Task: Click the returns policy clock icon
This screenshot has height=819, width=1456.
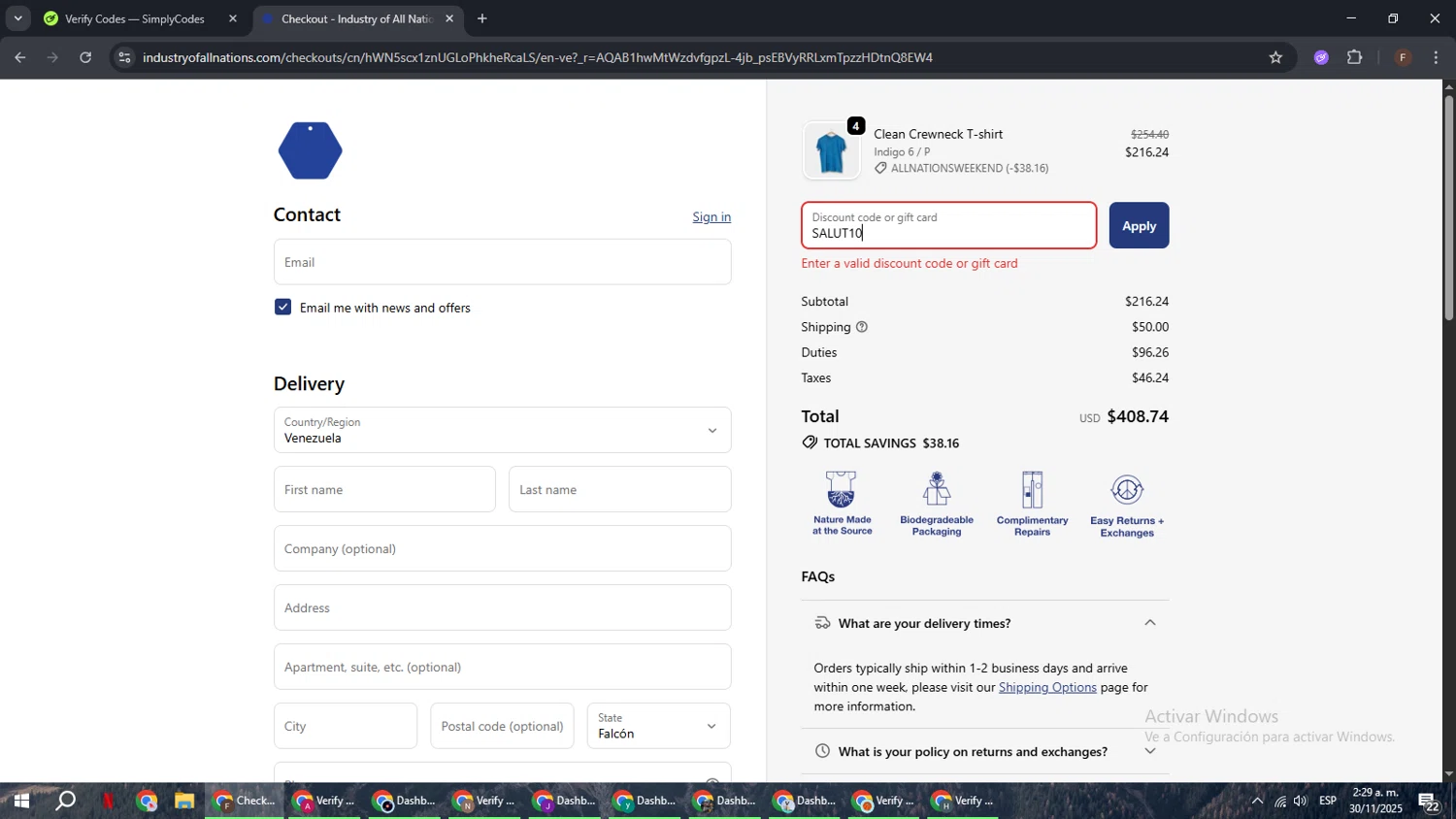Action: point(822,751)
